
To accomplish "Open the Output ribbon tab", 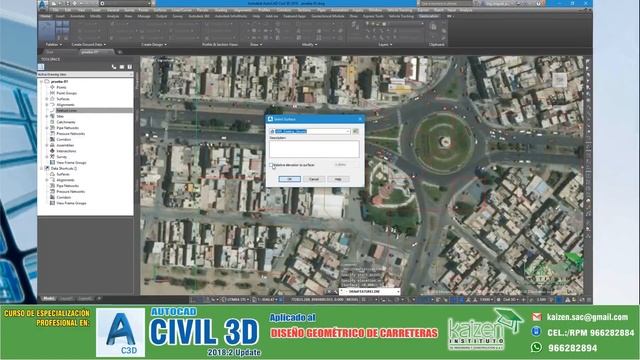I will point(161,16).
